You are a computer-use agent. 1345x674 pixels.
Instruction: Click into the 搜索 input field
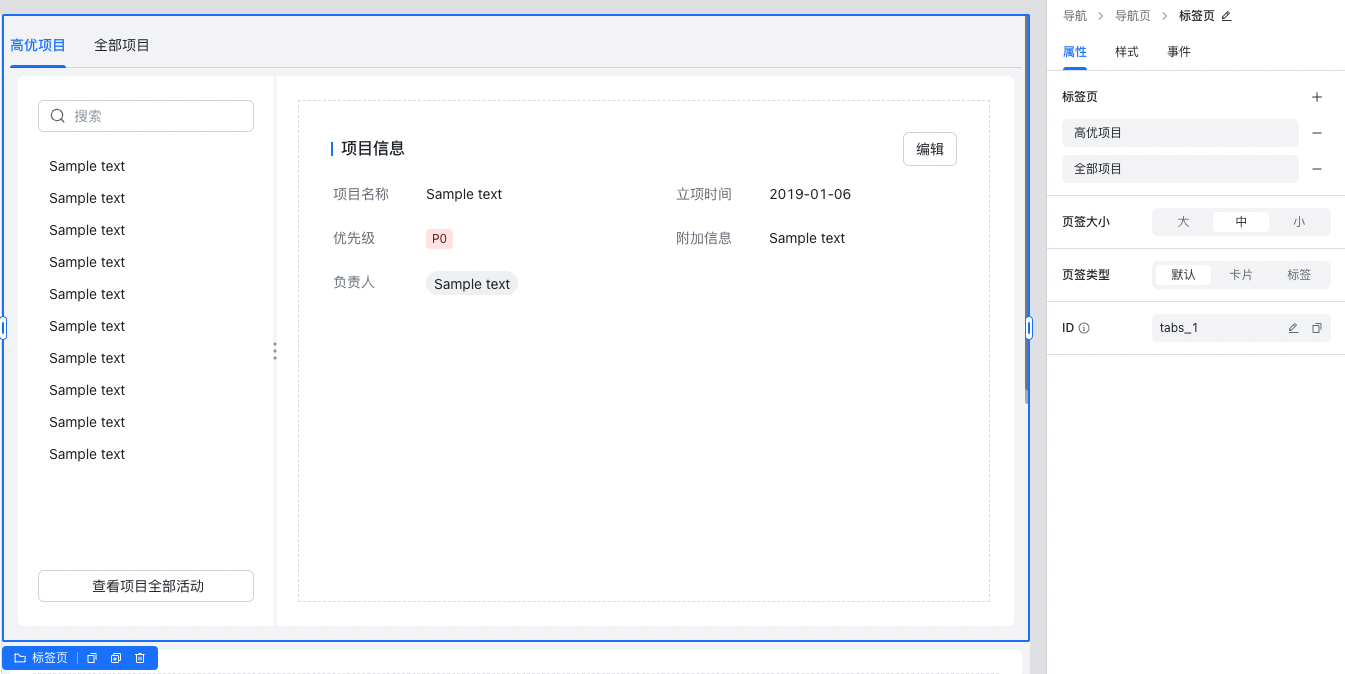tap(146, 116)
